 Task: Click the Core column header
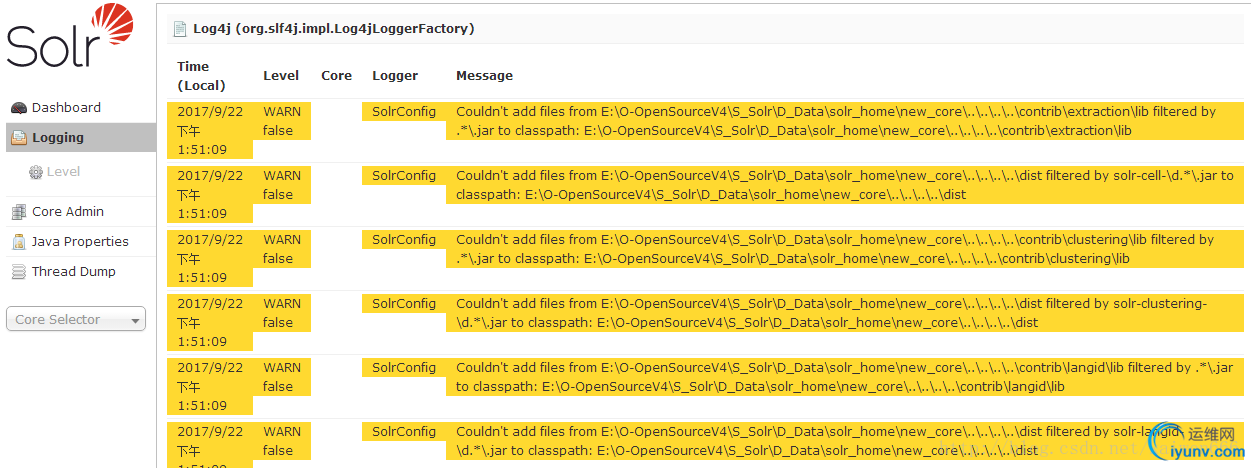(336, 76)
